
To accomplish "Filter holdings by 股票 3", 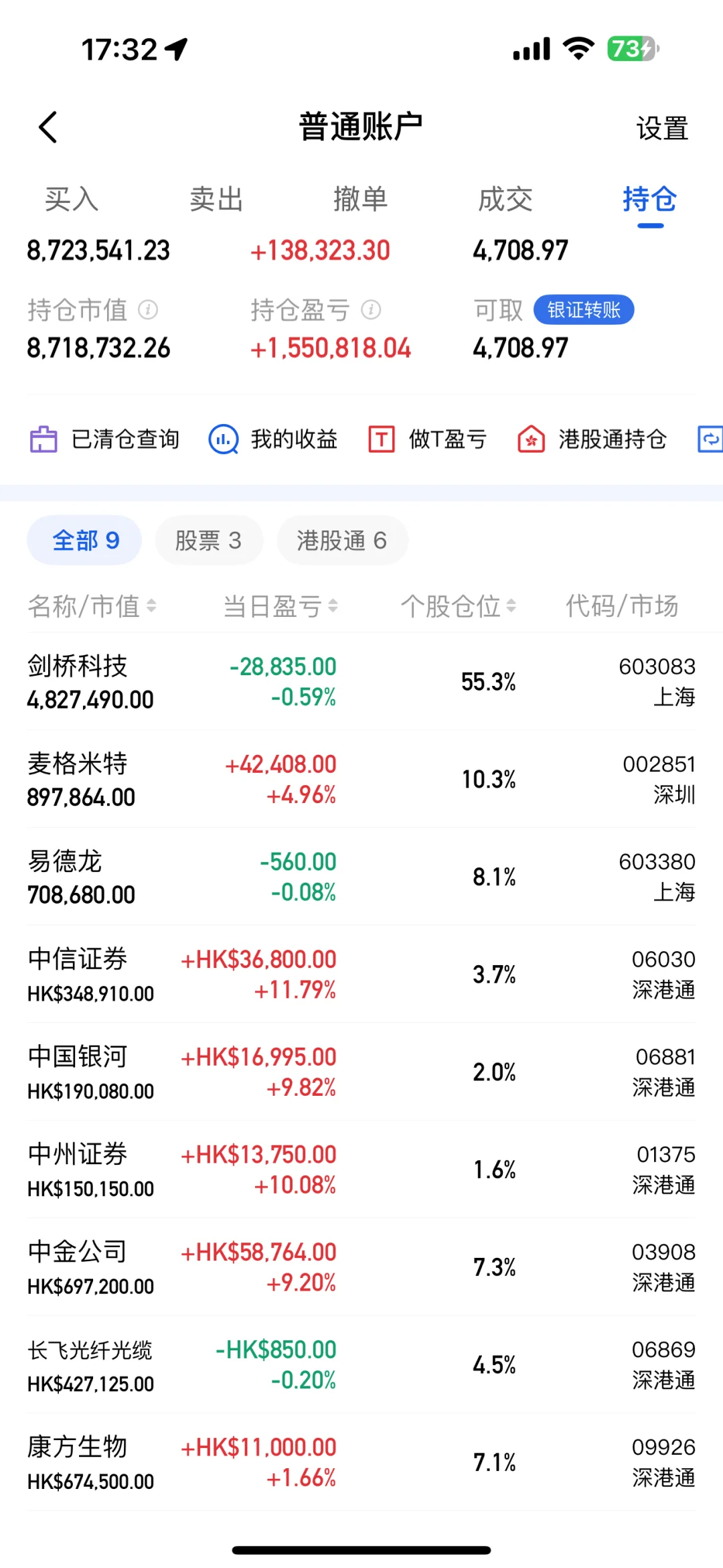I will click(209, 540).
